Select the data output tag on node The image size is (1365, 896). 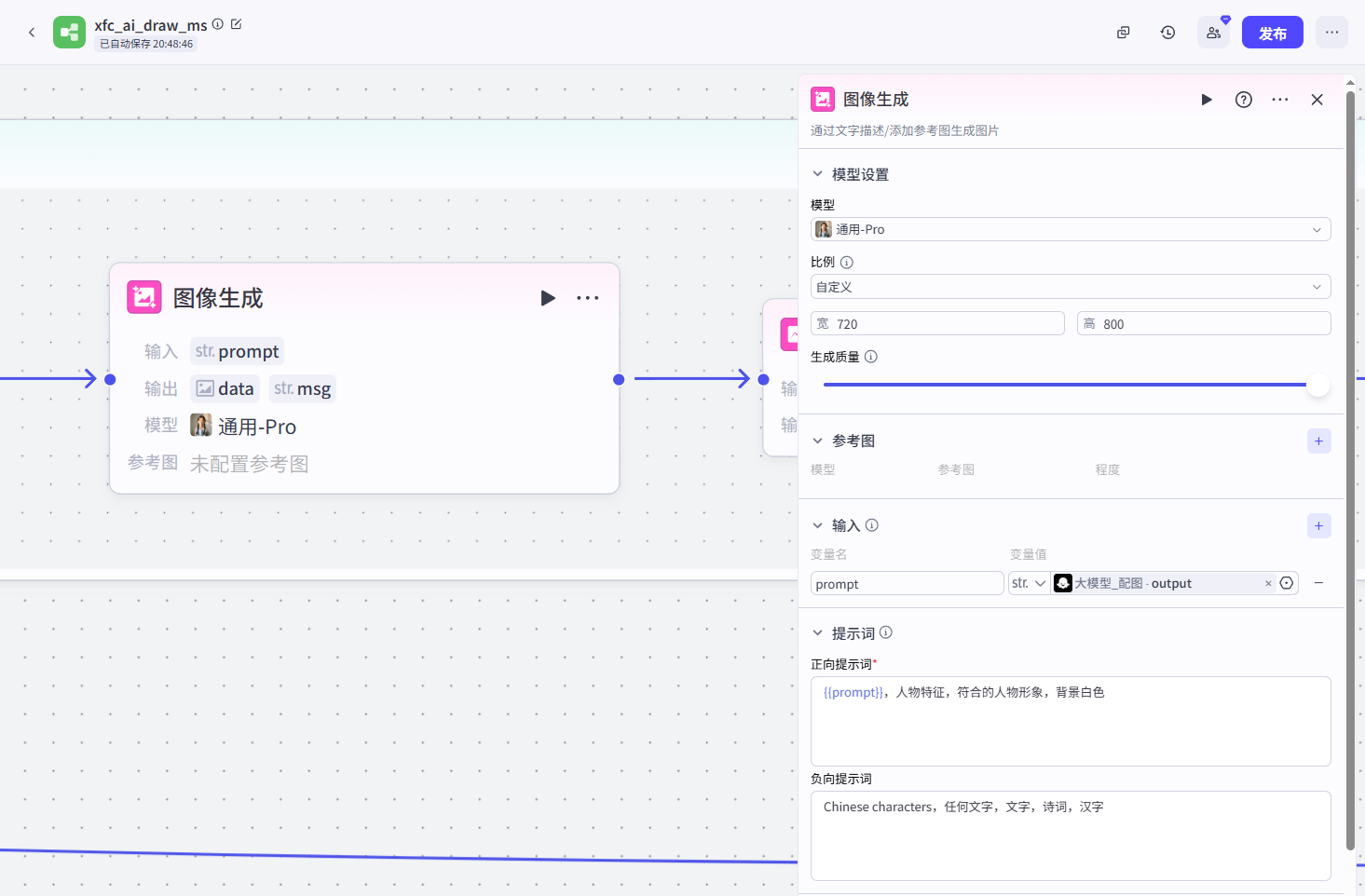tap(225, 388)
